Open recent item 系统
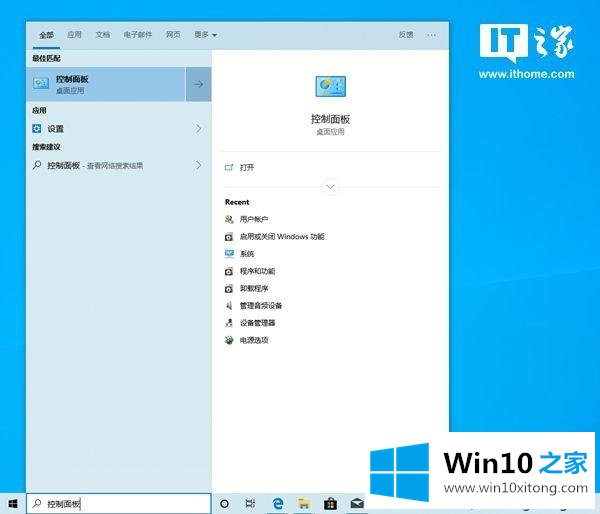The height and width of the screenshot is (514, 600). tap(247, 254)
